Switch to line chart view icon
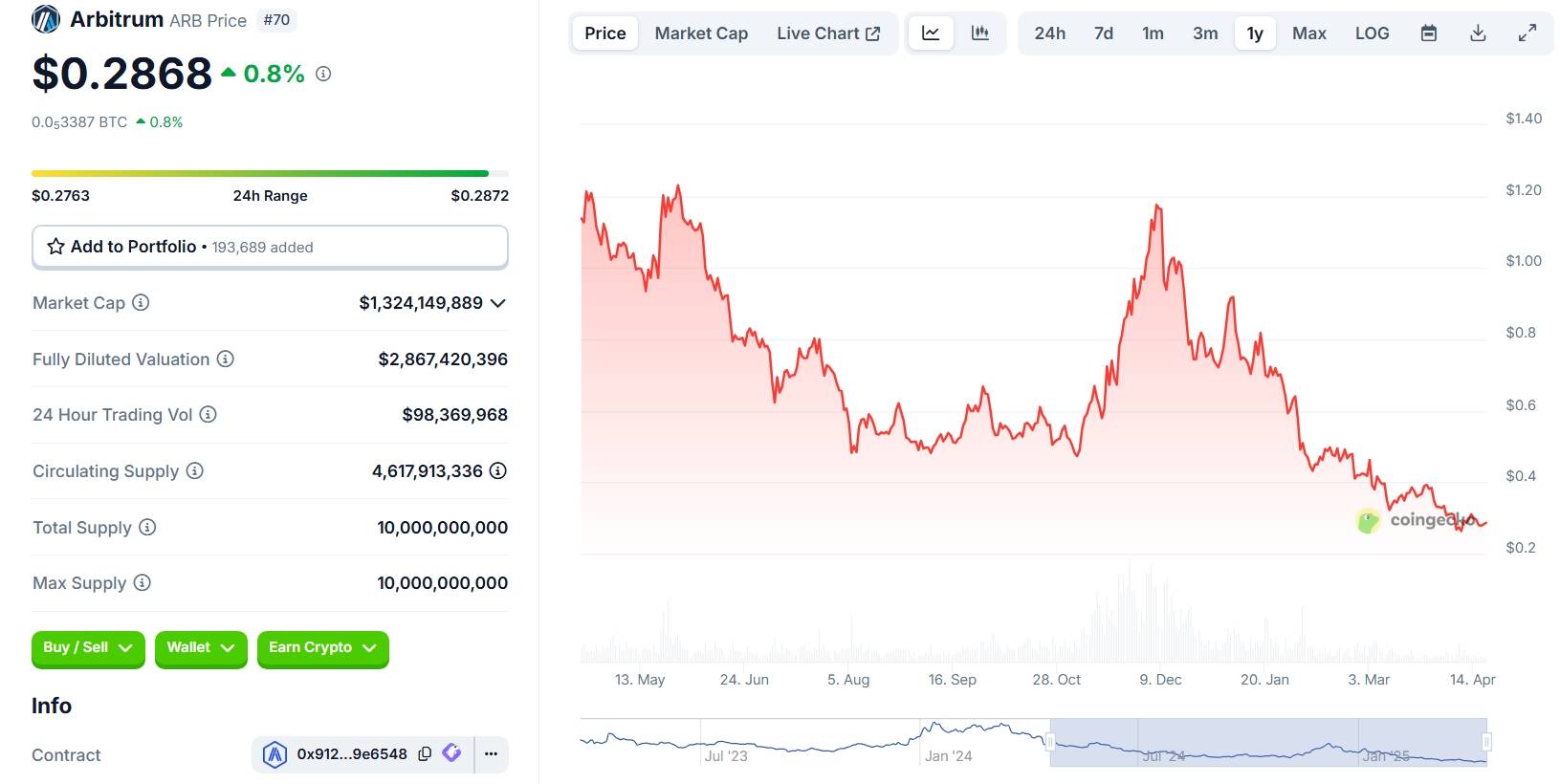Viewport: 1560px width, 784px height. click(x=930, y=33)
